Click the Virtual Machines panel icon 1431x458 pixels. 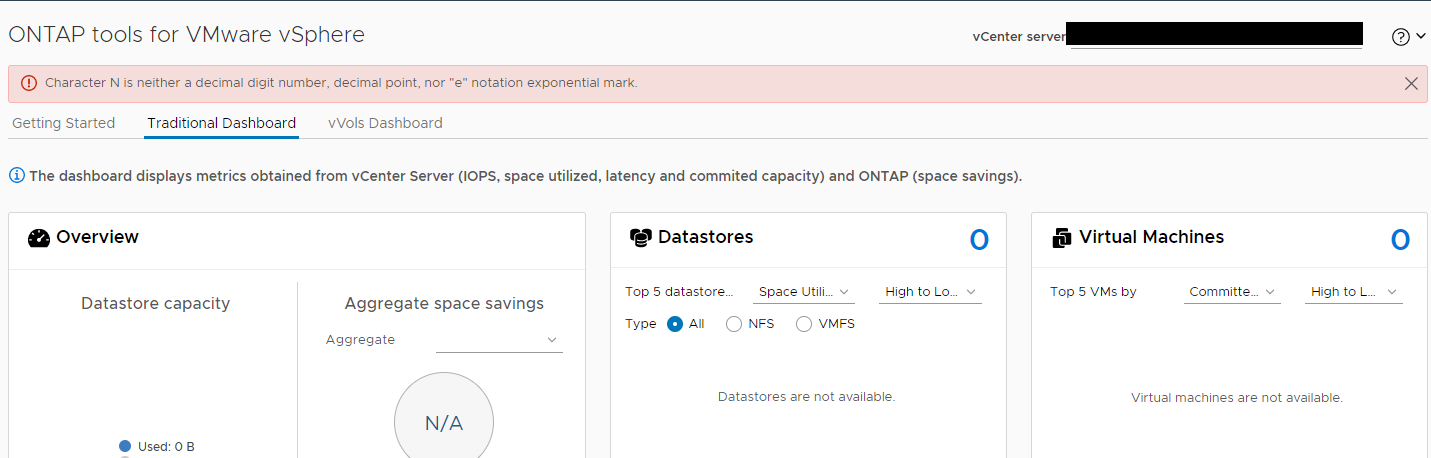click(x=1062, y=238)
